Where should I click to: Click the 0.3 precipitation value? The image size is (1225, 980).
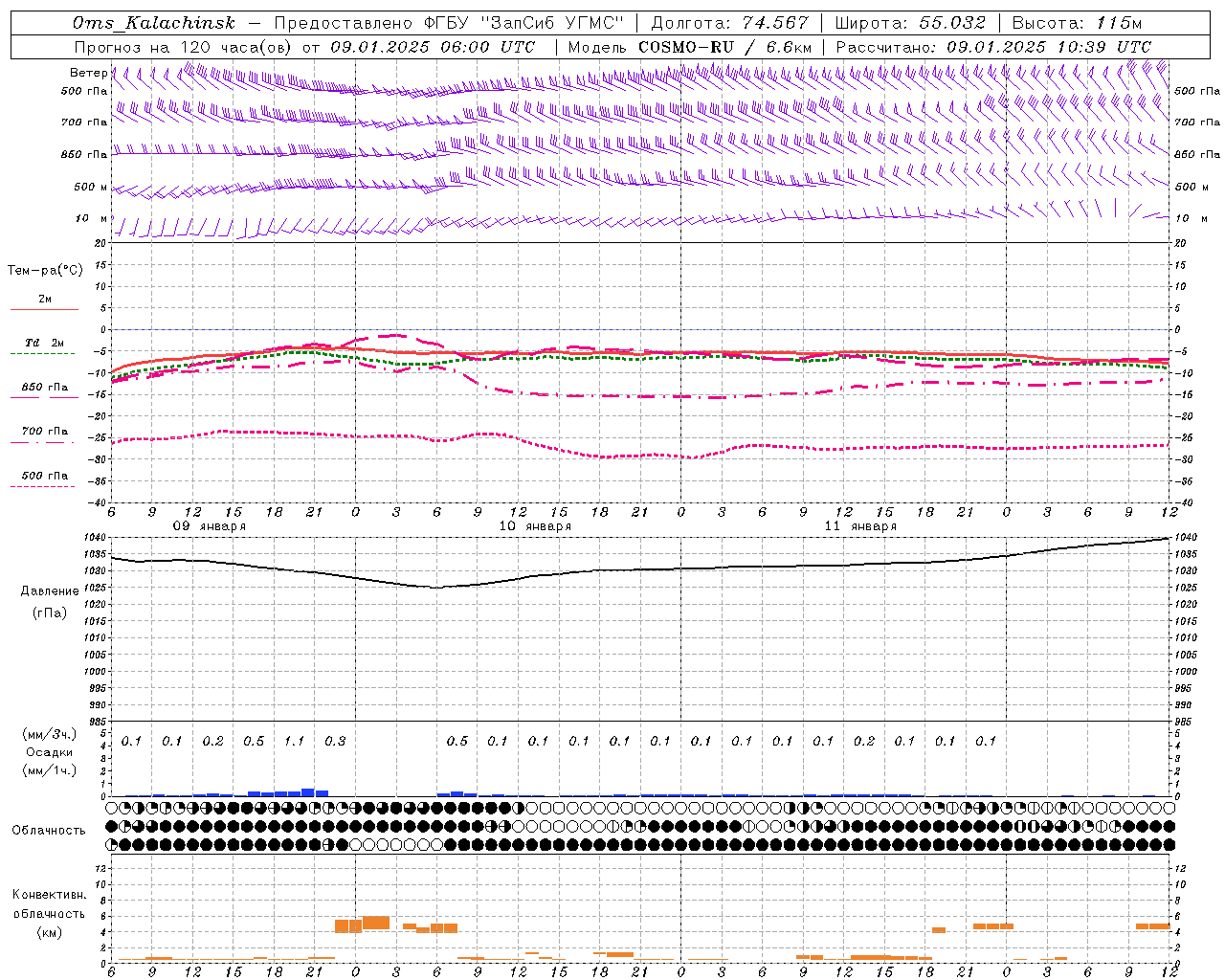[x=335, y=742]
